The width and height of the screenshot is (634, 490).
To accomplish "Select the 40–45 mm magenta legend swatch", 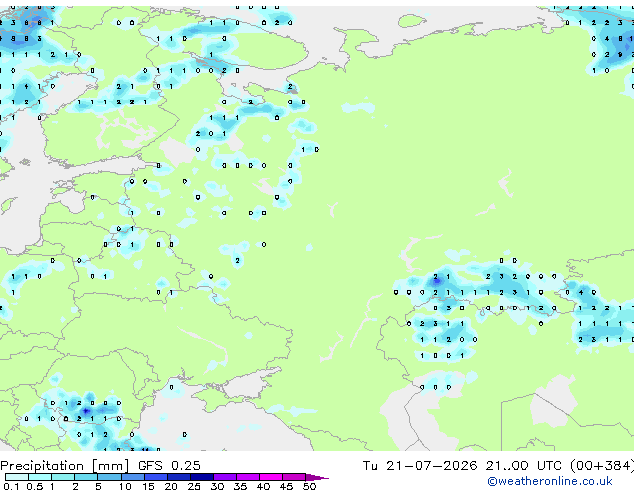I will [x=271, y=477].
